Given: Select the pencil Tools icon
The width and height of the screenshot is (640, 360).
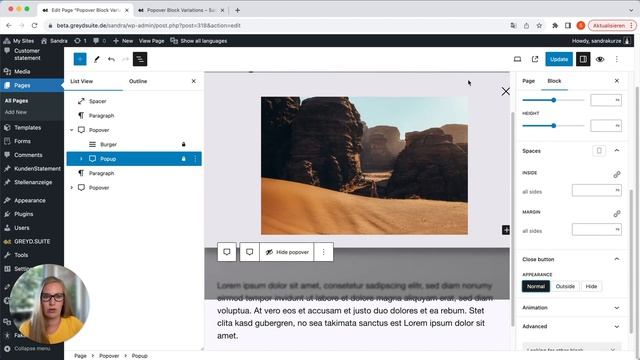Looking at the screenshot, I should pyautogui.click(x=97, y=59).
